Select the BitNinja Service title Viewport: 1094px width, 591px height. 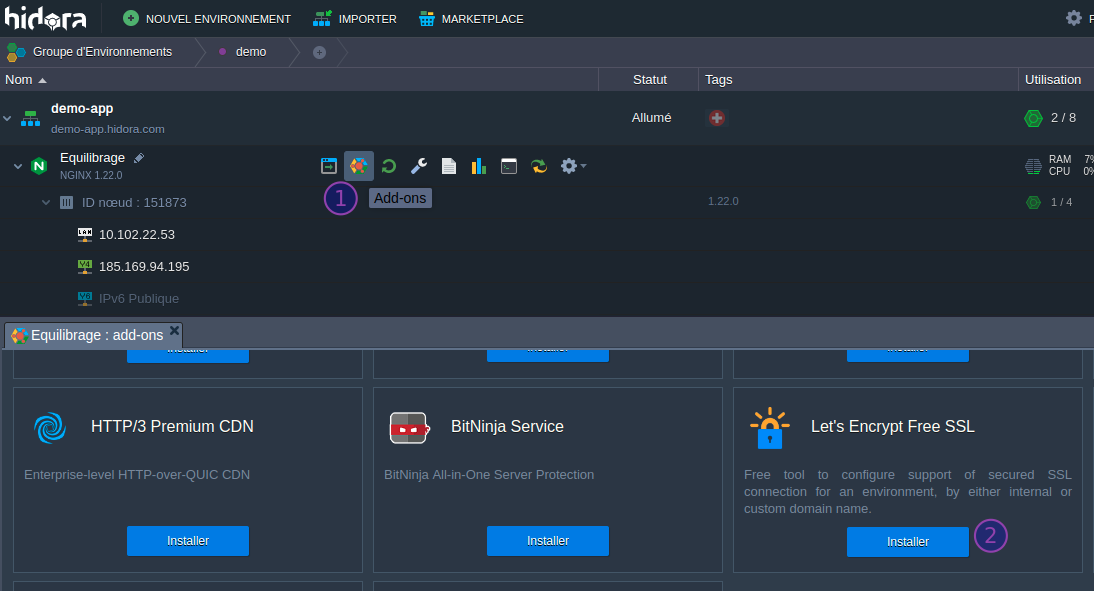pyautogui.click(x=507, y=426)
